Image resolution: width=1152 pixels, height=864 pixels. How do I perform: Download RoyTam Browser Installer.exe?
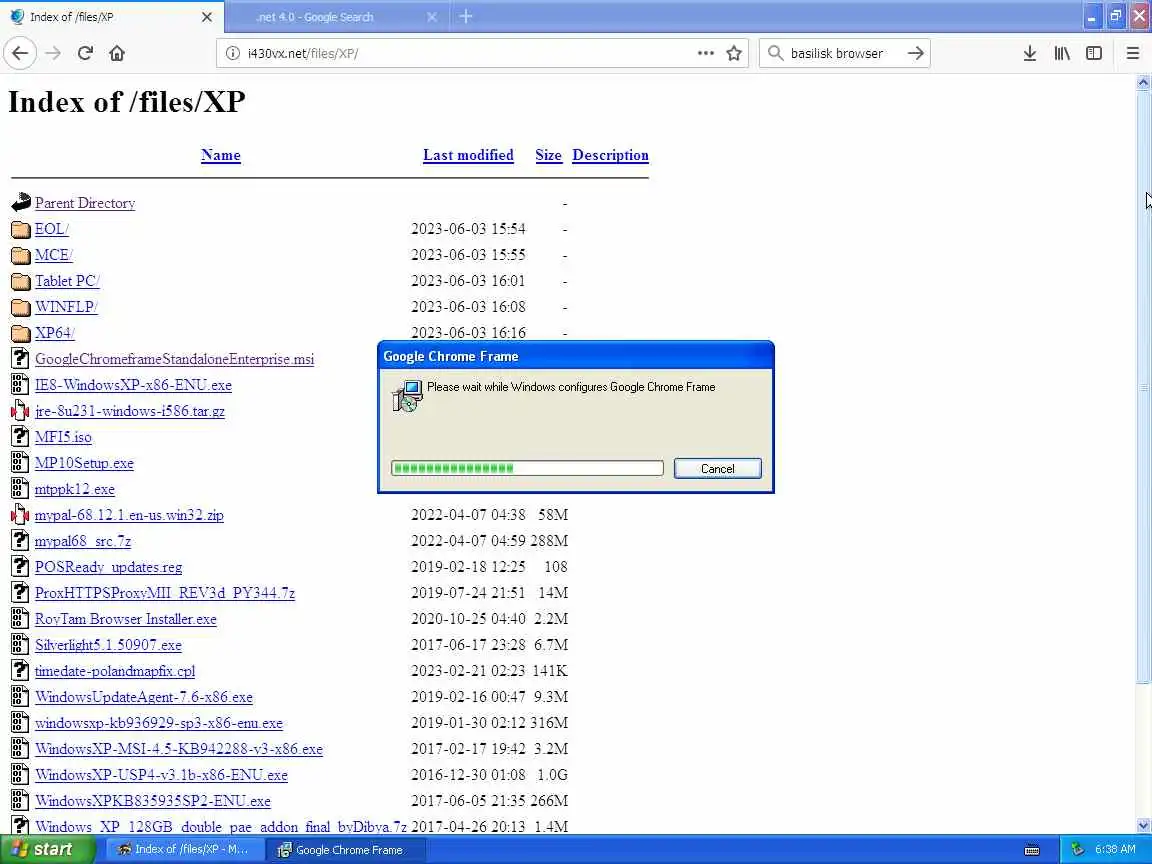(x=126, y=619)
